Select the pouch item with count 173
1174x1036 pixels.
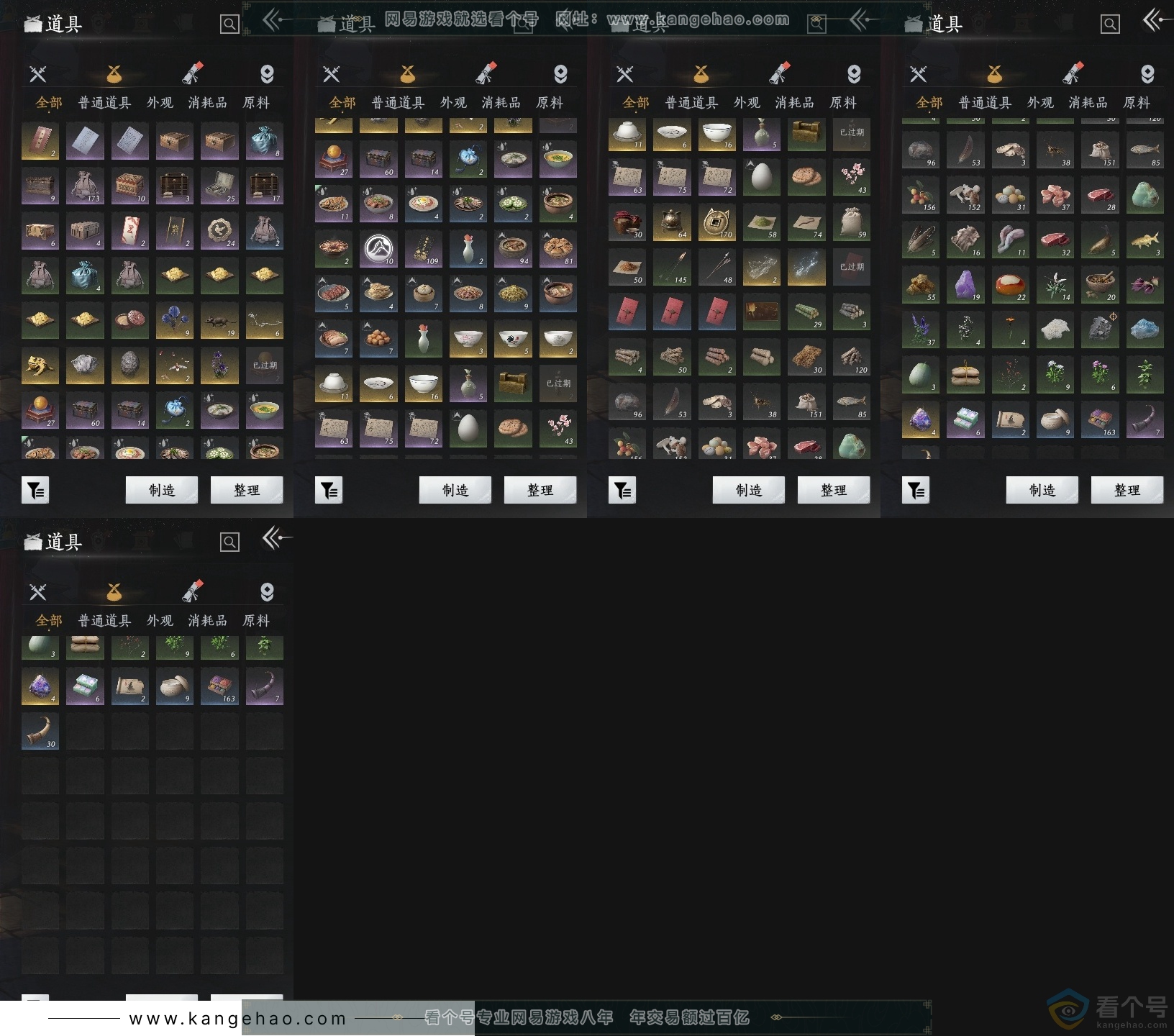[85, 186]
